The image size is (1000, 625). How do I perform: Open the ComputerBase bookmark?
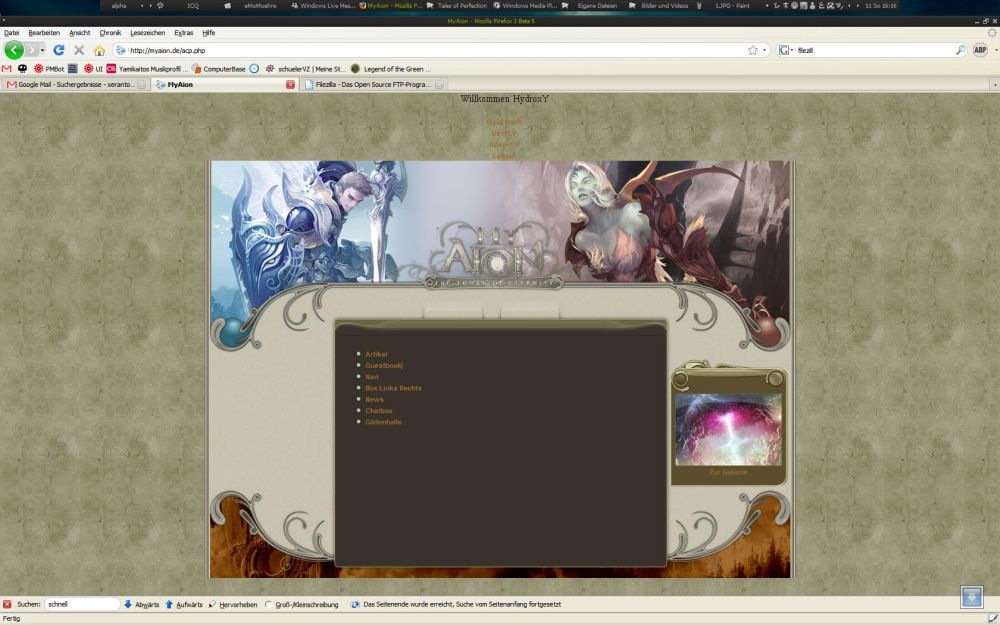pos(219,68)
